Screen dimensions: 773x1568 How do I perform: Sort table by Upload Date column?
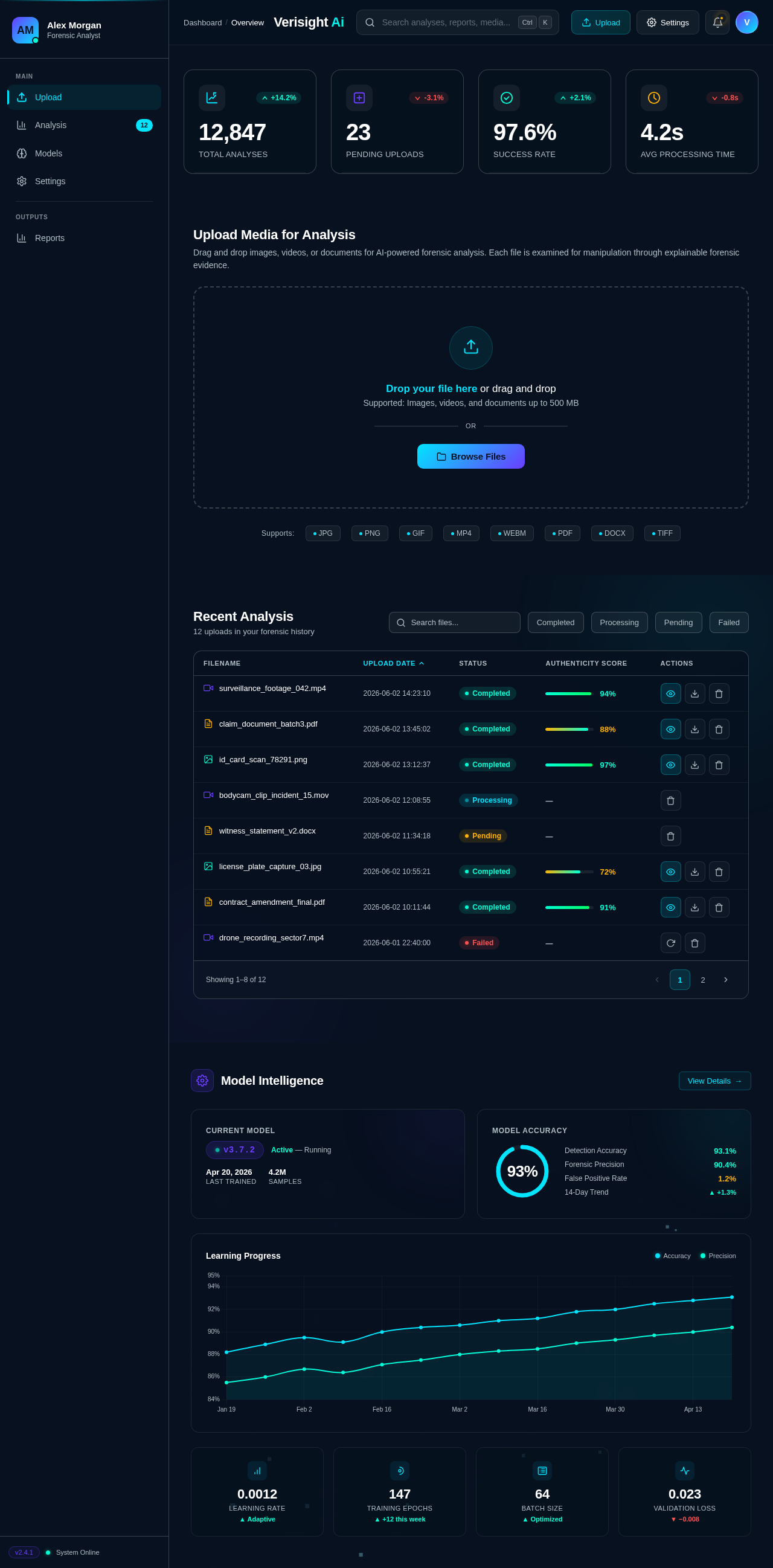click(x=393, y=663)
